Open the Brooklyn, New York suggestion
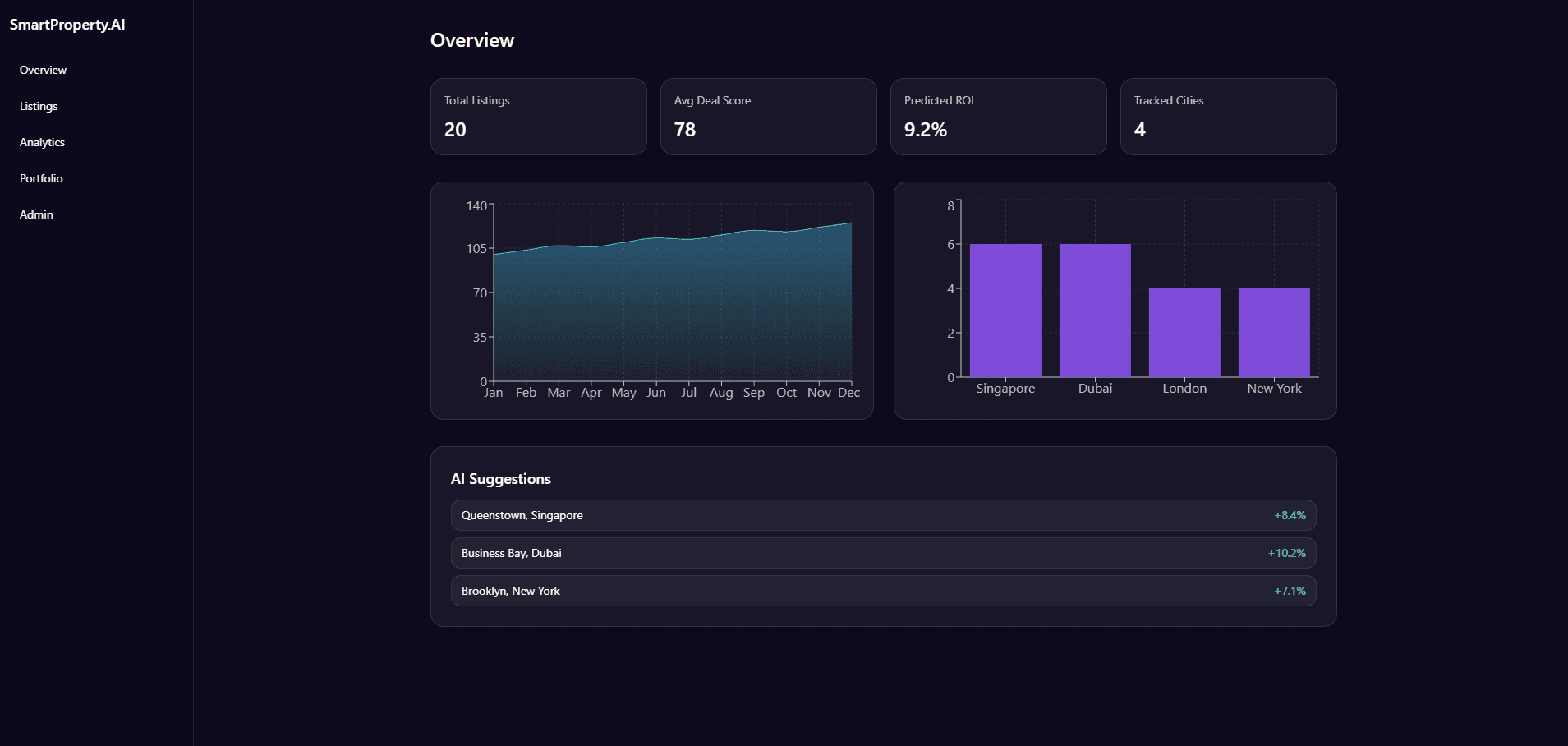 (884, 591)
